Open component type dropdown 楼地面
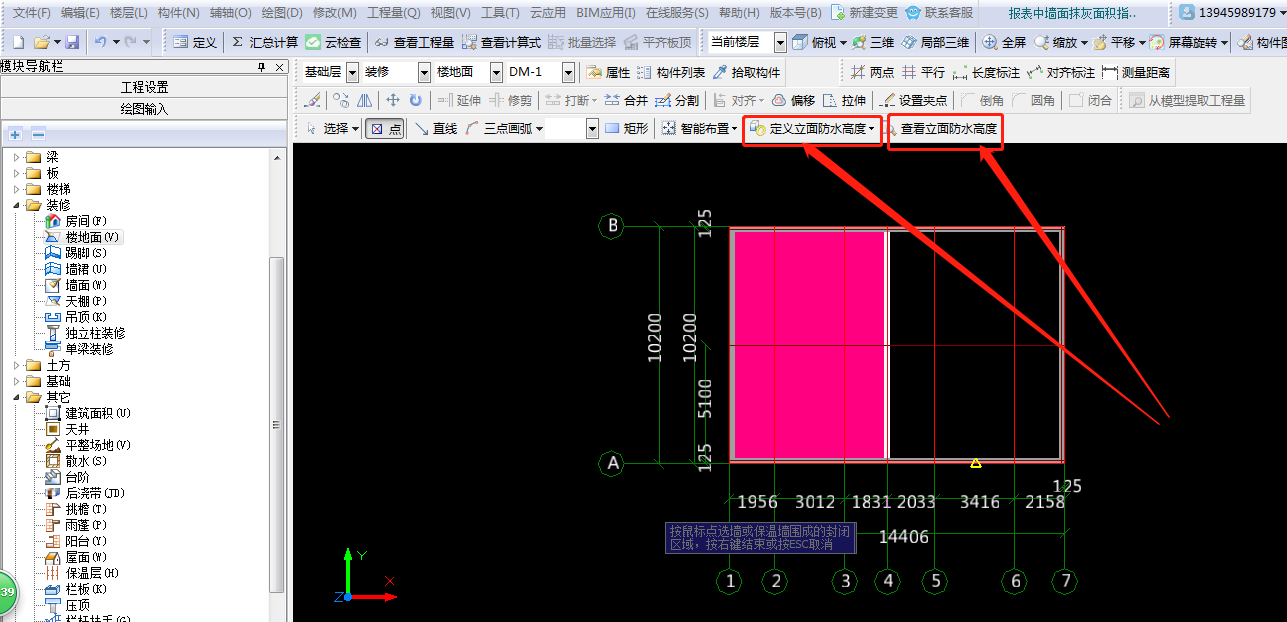 [496, 72]
